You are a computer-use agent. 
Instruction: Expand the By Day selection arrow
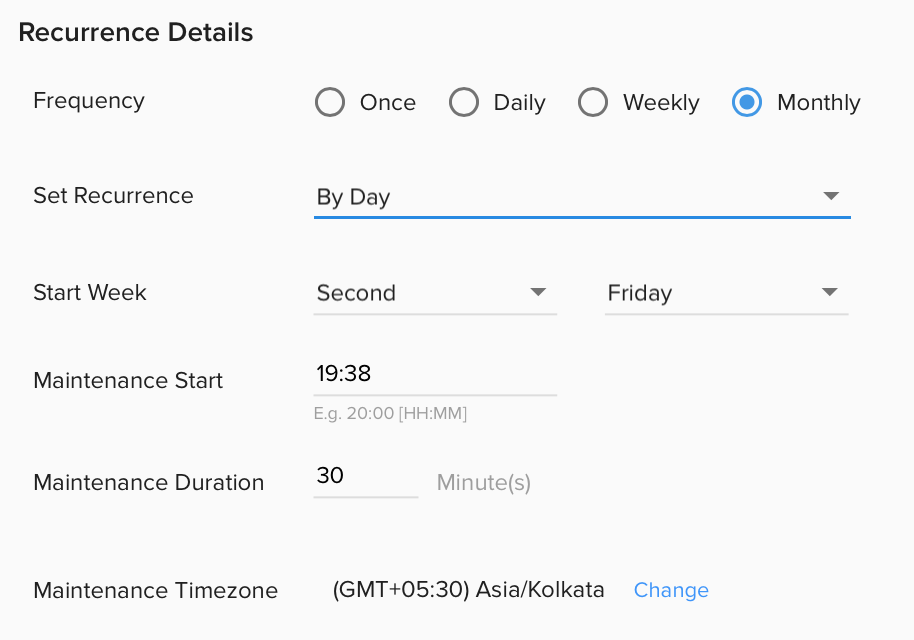coord(831,197)
